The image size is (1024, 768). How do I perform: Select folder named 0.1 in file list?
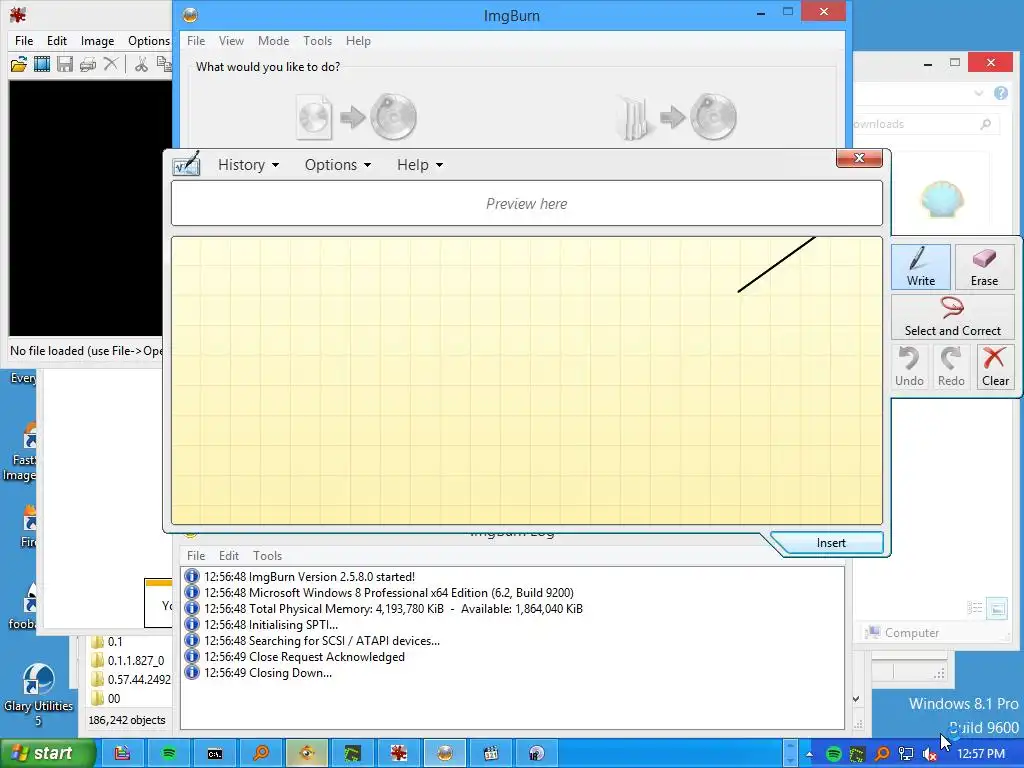[107, 642]
